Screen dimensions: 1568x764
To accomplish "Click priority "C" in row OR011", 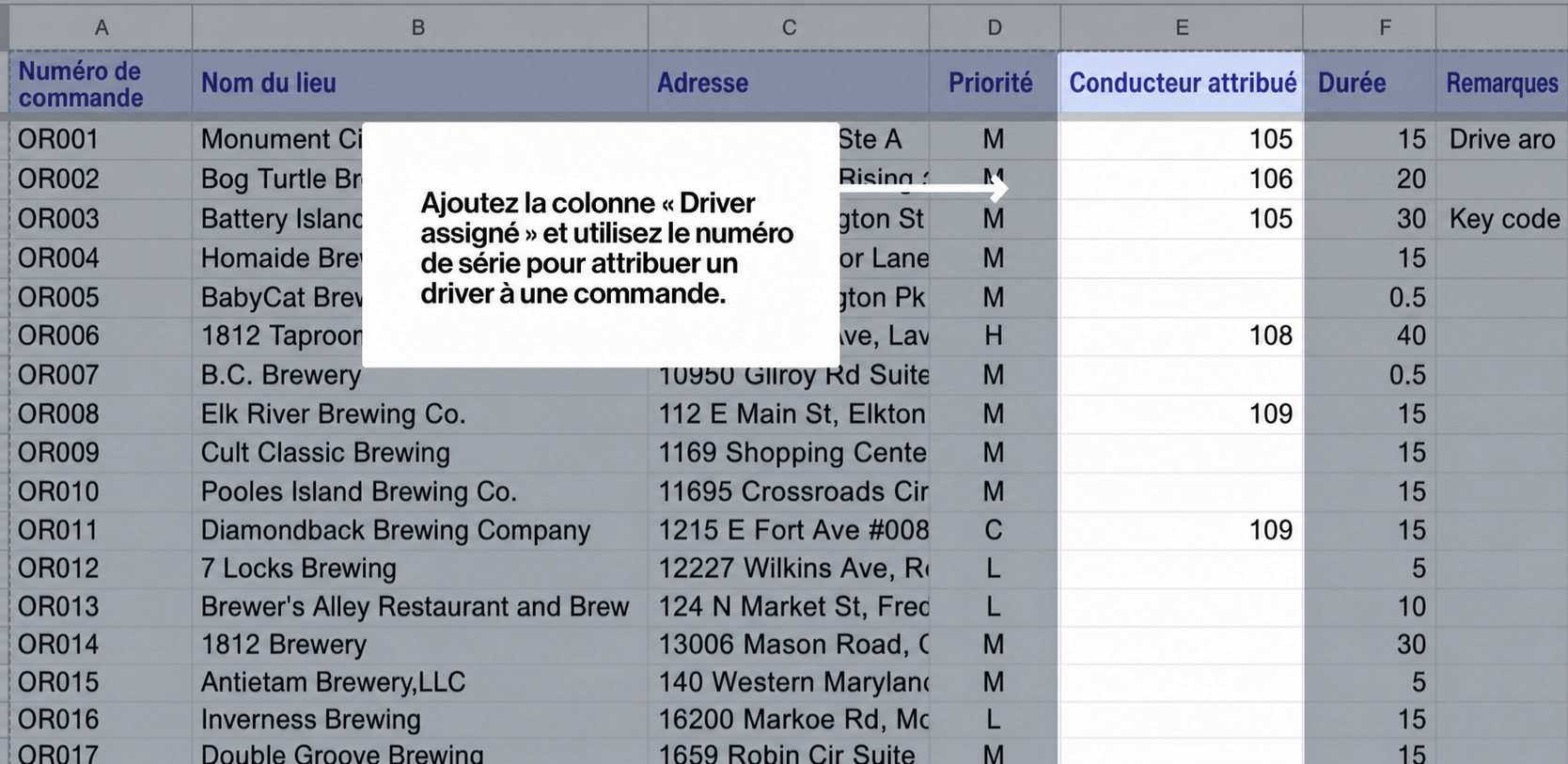I will point(994,530).
